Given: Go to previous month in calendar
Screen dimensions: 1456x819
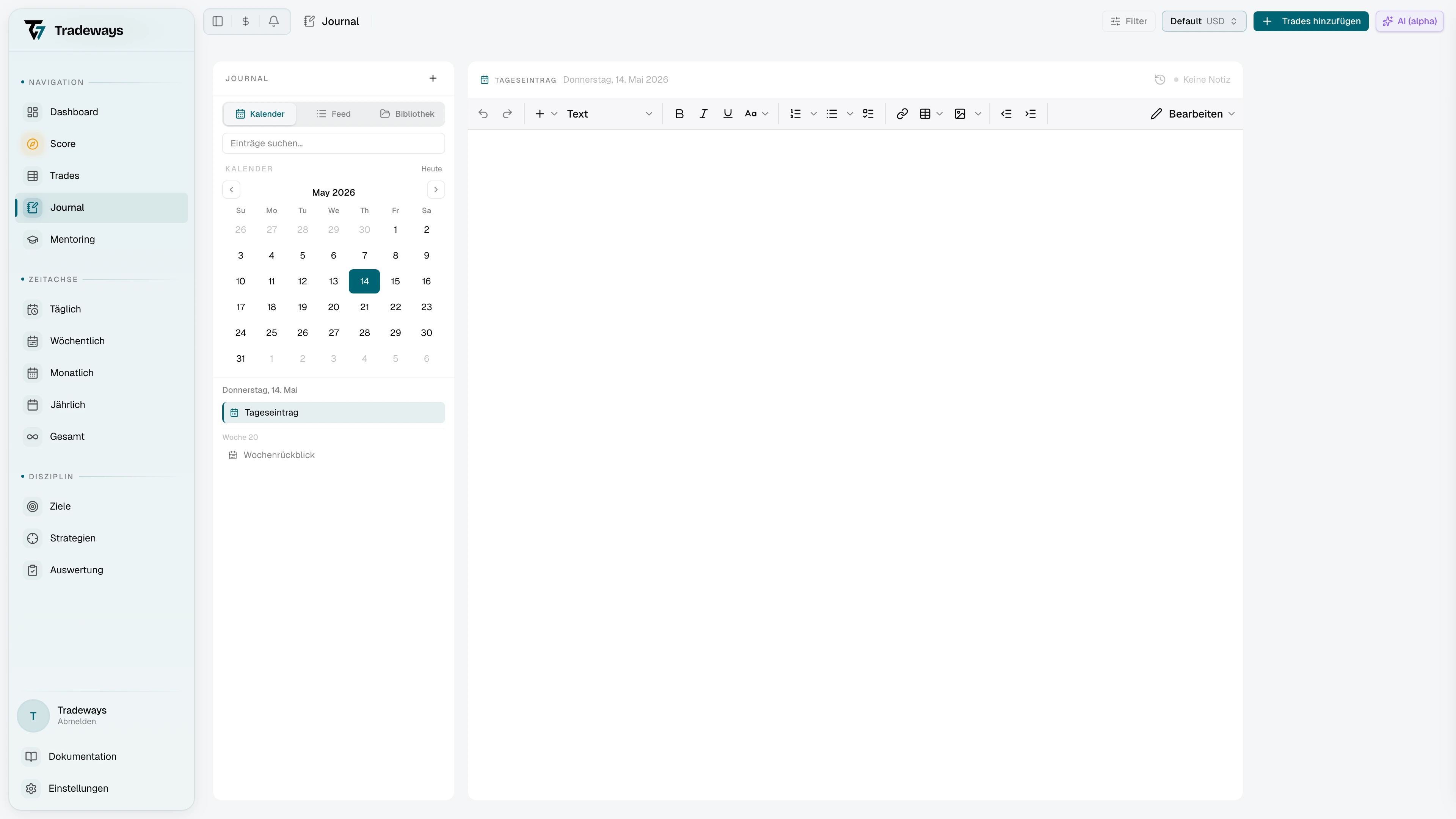Looking at the screenshot, I should click(x=231, y=189).
